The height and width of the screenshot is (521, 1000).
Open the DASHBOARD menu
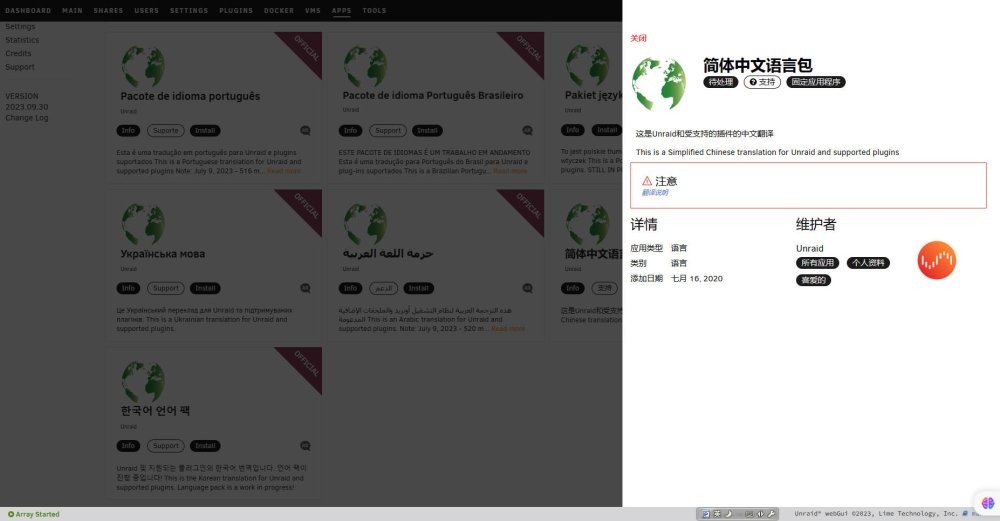pos(28,11)
